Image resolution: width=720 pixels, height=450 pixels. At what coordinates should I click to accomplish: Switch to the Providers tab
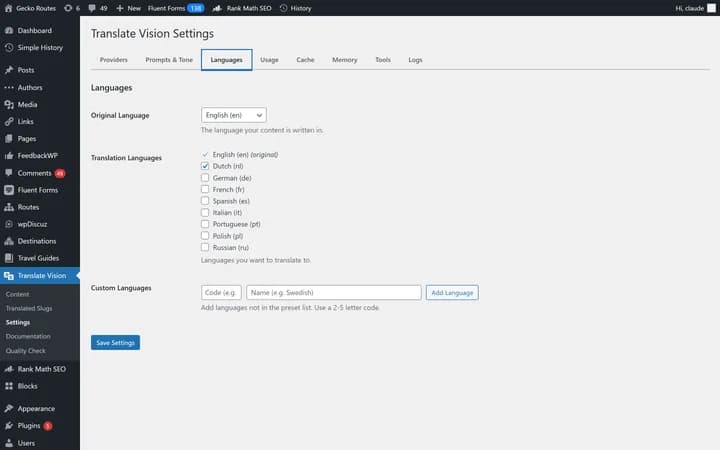[113, 60]
